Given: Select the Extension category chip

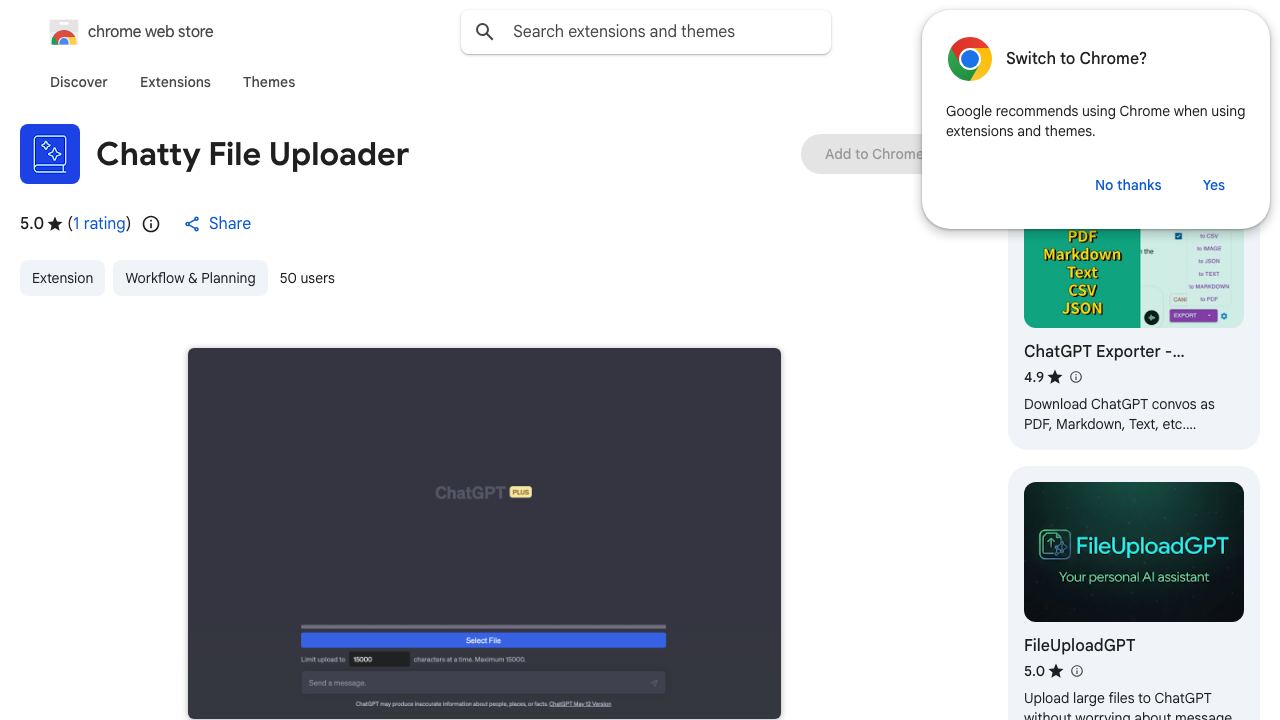Looking at the screenshot, I should (x=62, y=278).
